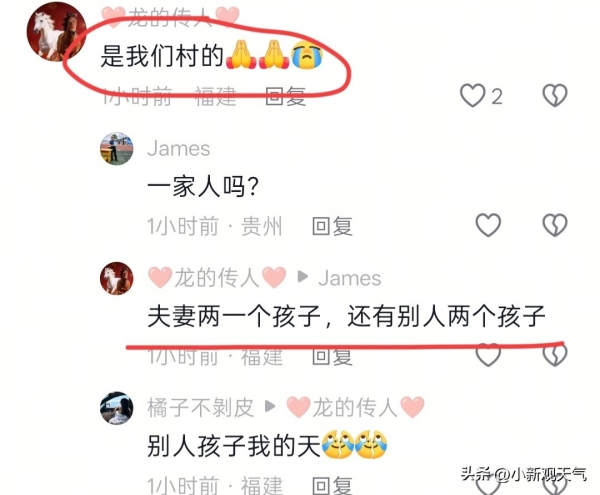
Task: Open the 橘子不剥皮 username link
Action: click(201, 407)
